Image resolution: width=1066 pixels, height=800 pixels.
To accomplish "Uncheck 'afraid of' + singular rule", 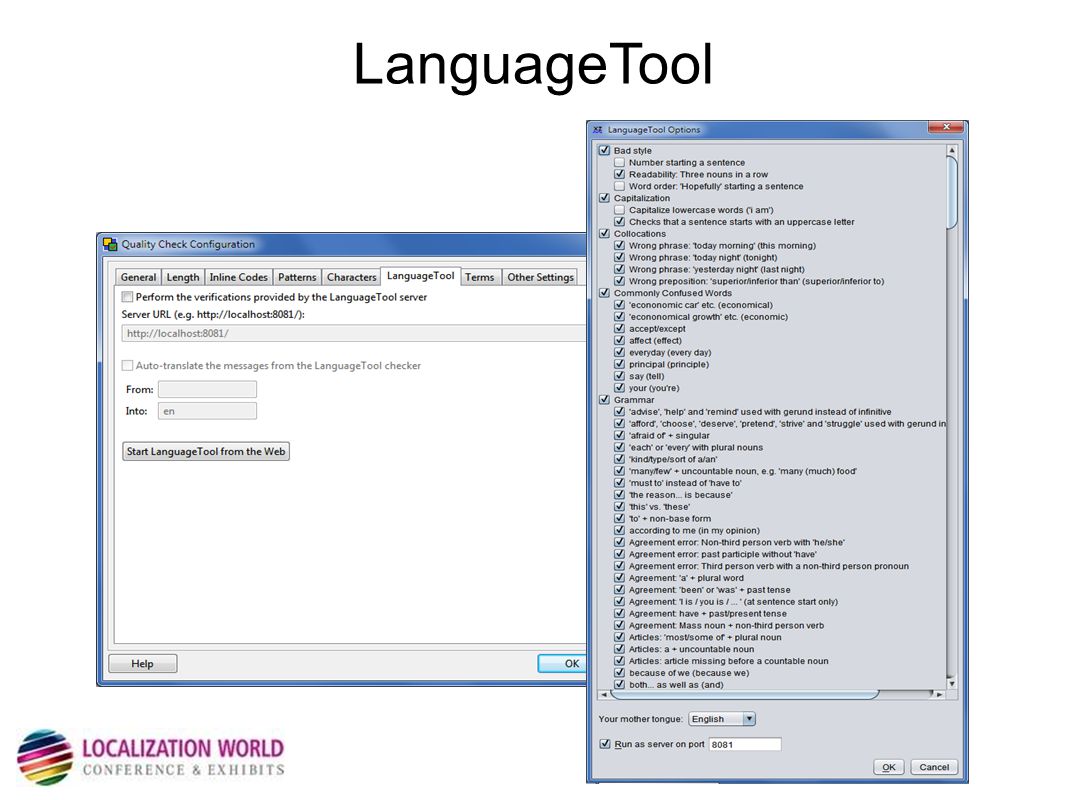I will pyautogui.click(x=619, y=436).
